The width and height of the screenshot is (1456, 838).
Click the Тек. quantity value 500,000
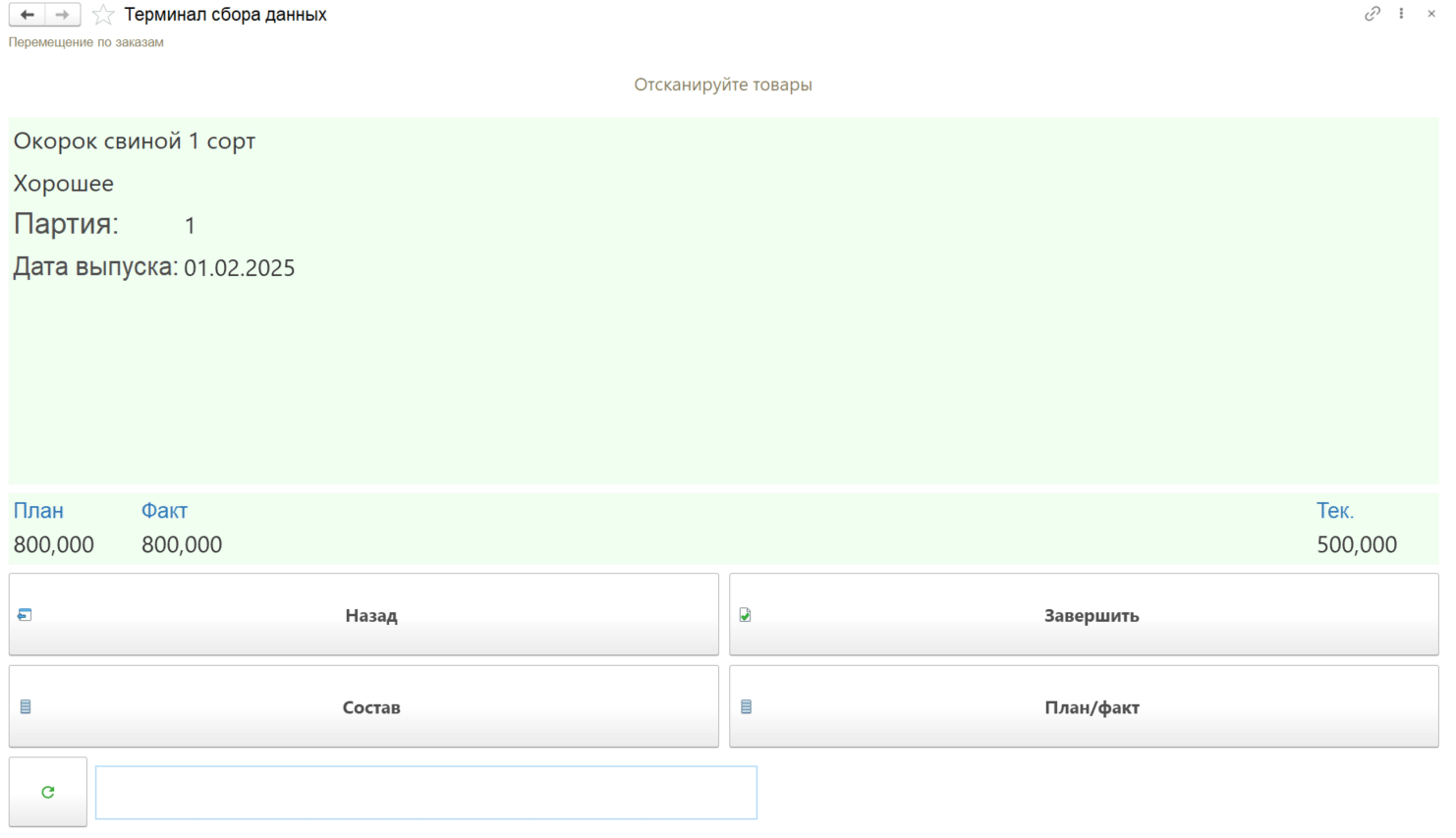coord(1356,545)
